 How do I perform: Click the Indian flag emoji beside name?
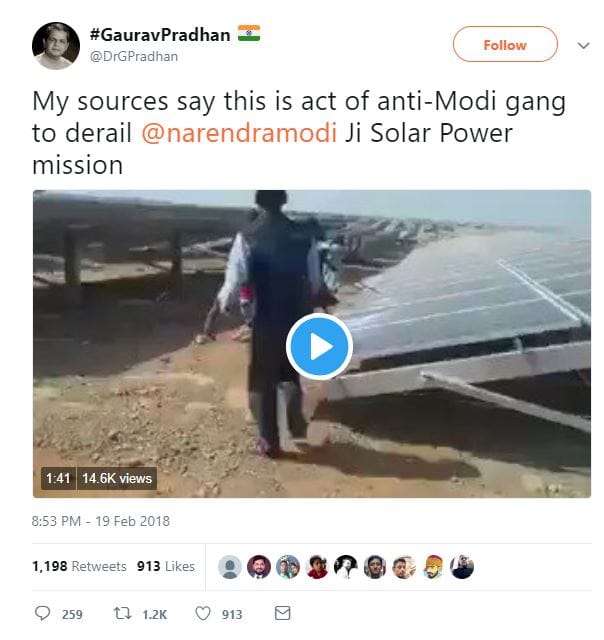(249, 34)
